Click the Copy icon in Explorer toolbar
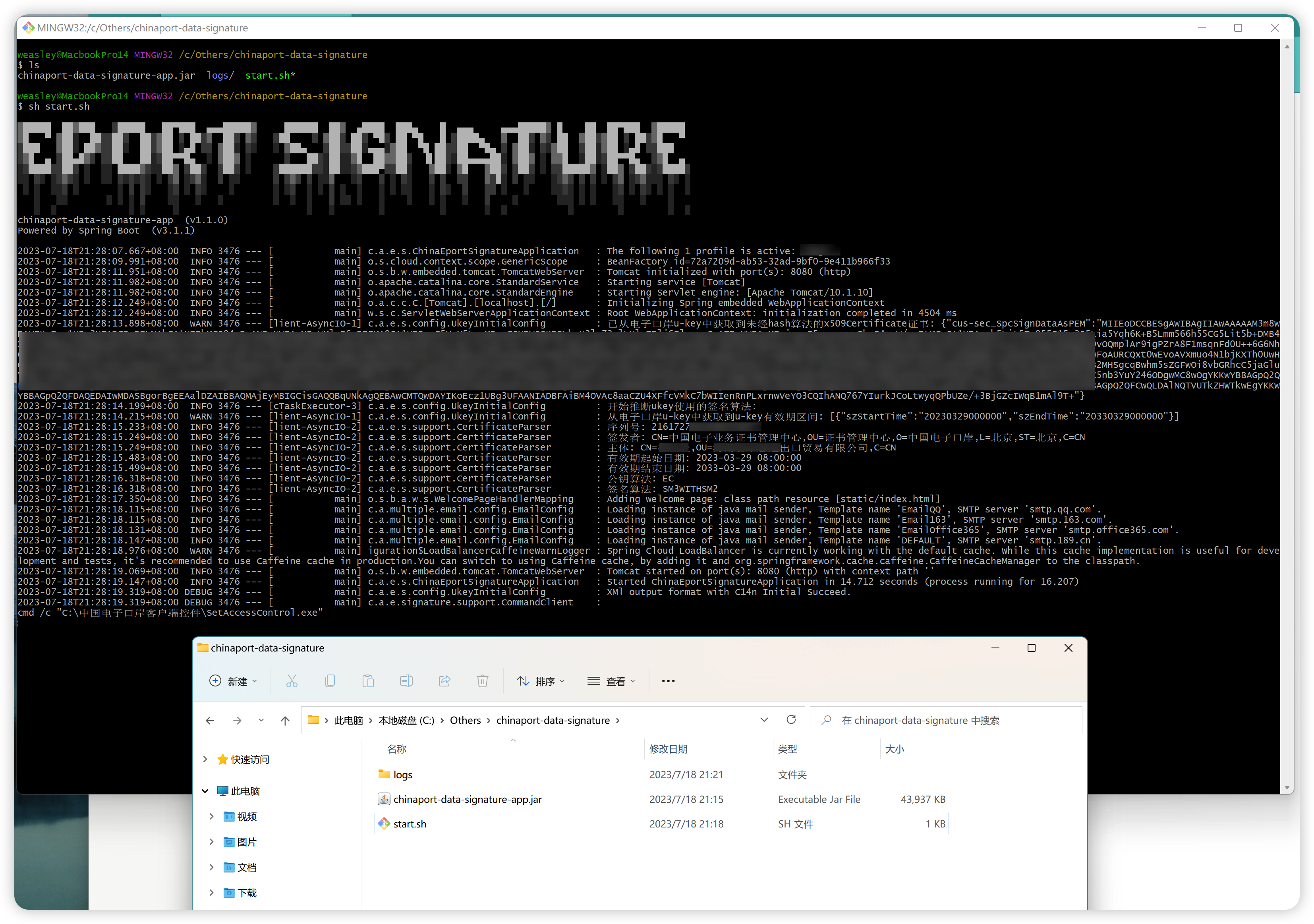The image size is (1314, 924). pos(330,681)
